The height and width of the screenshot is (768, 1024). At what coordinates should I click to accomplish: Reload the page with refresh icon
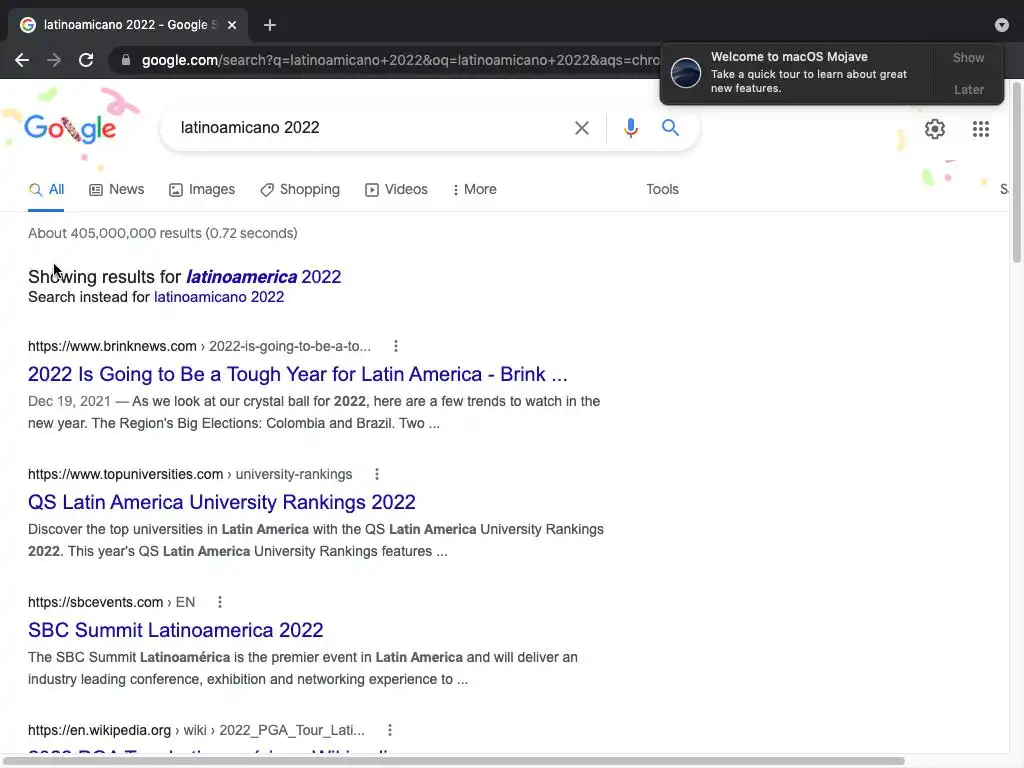point(86,60)
